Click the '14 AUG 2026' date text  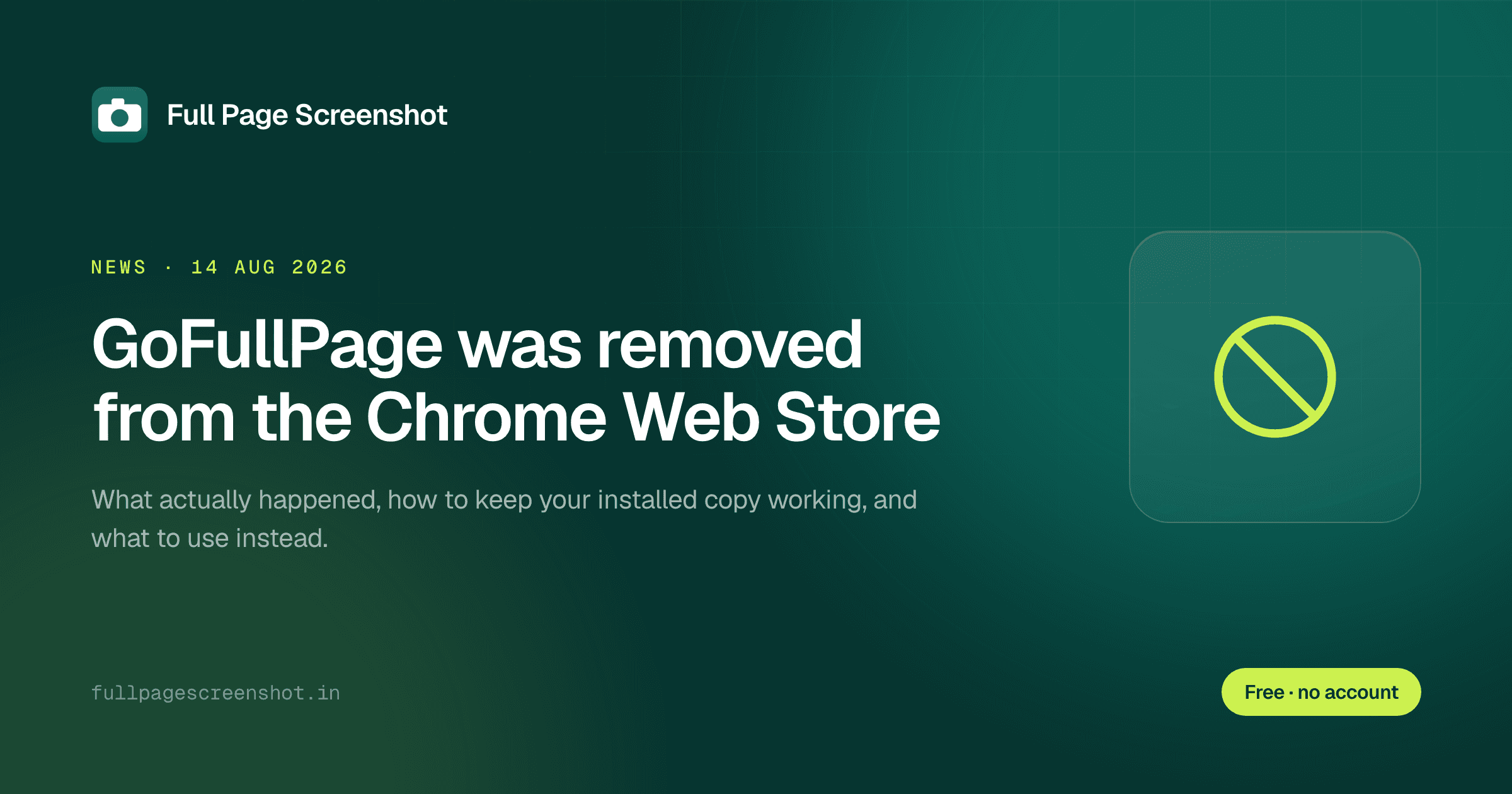pyautogui.click(x=269, y=267)
